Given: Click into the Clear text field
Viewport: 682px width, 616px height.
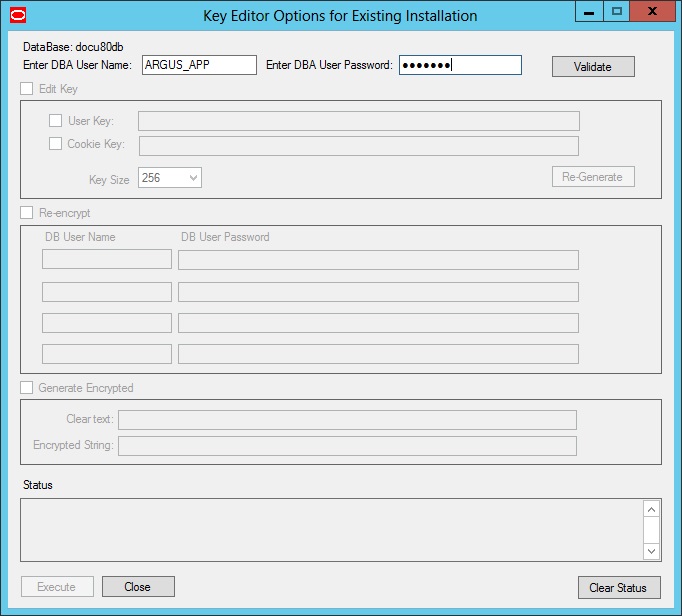Looking at the screenshot, I should point(348,420).
